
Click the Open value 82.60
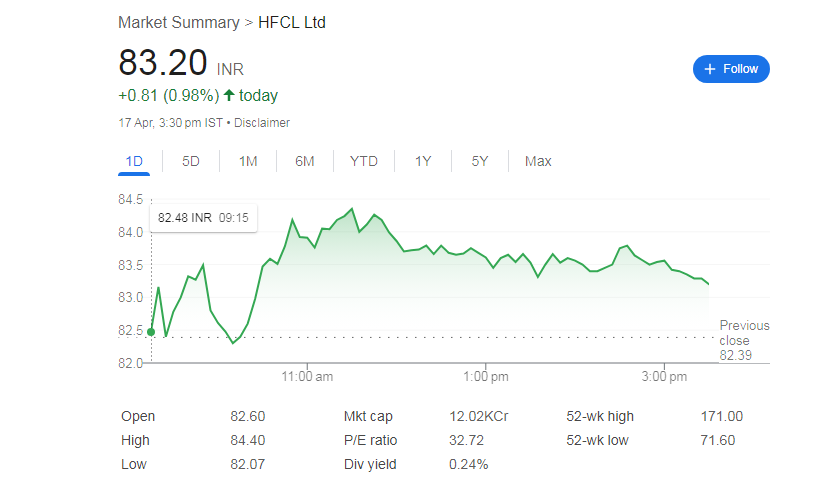tap(248, 416)
